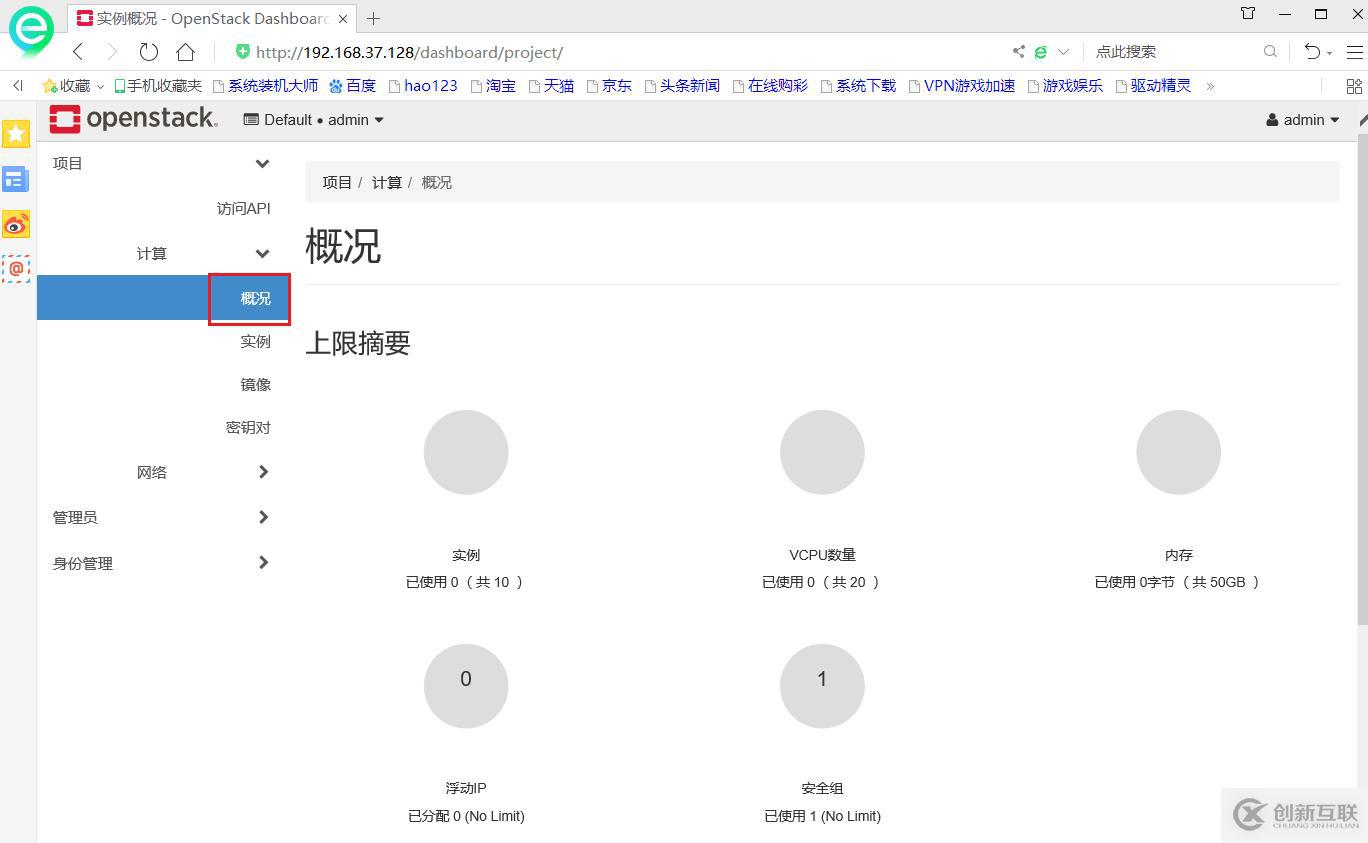Open the 手机收藏夹 bookmark
The width and height of the screenshot is (1368, 843).
coord(158,86)
